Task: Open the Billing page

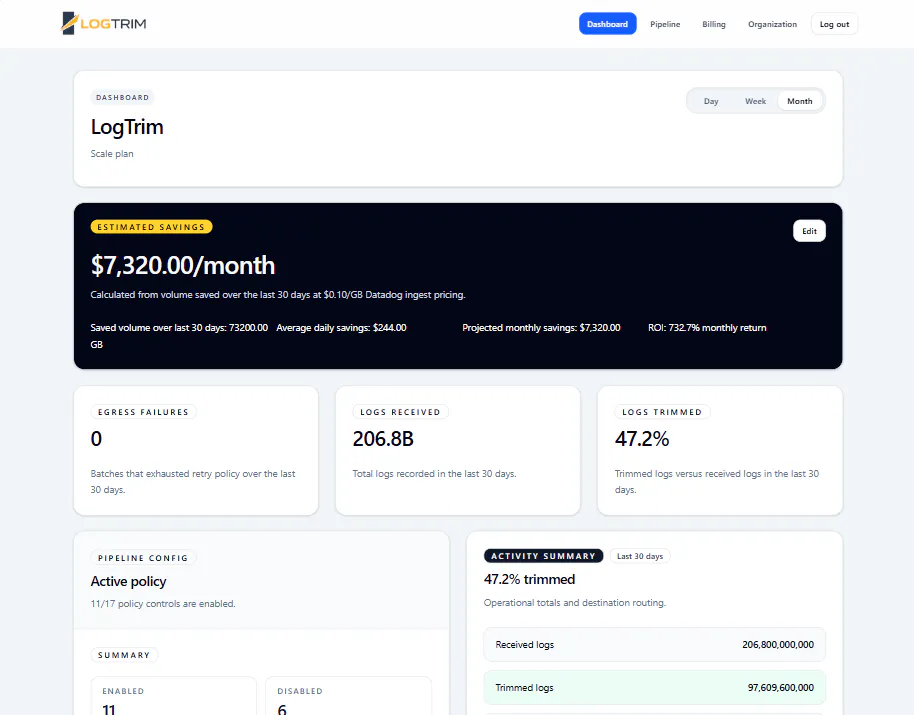Action: tap(713, 24)
